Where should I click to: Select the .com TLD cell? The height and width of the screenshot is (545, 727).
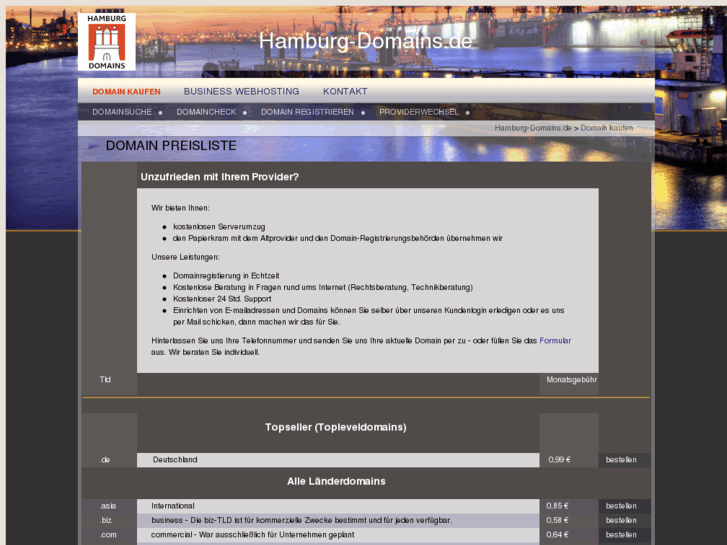109,534
